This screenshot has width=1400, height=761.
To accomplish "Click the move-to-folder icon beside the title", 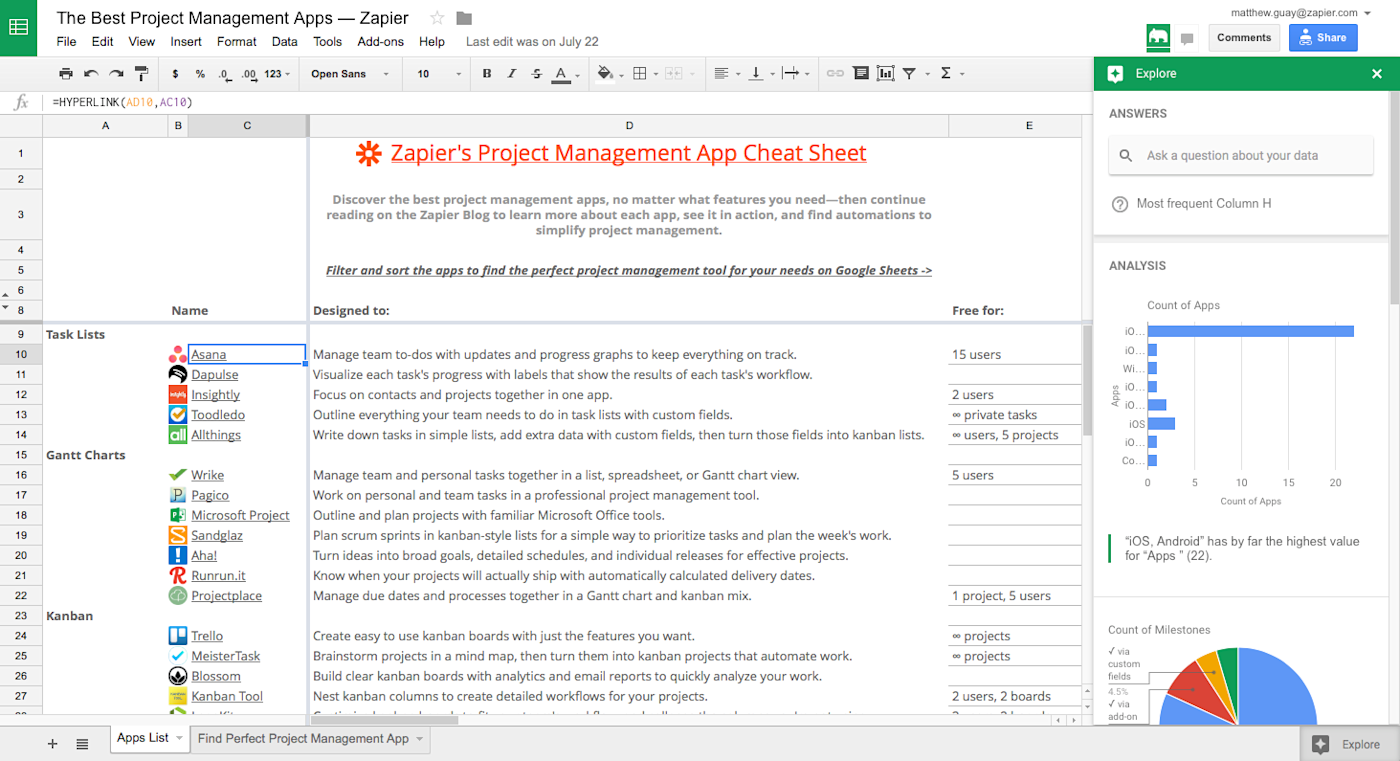I will pyautogui.click(x=464, y=18).
